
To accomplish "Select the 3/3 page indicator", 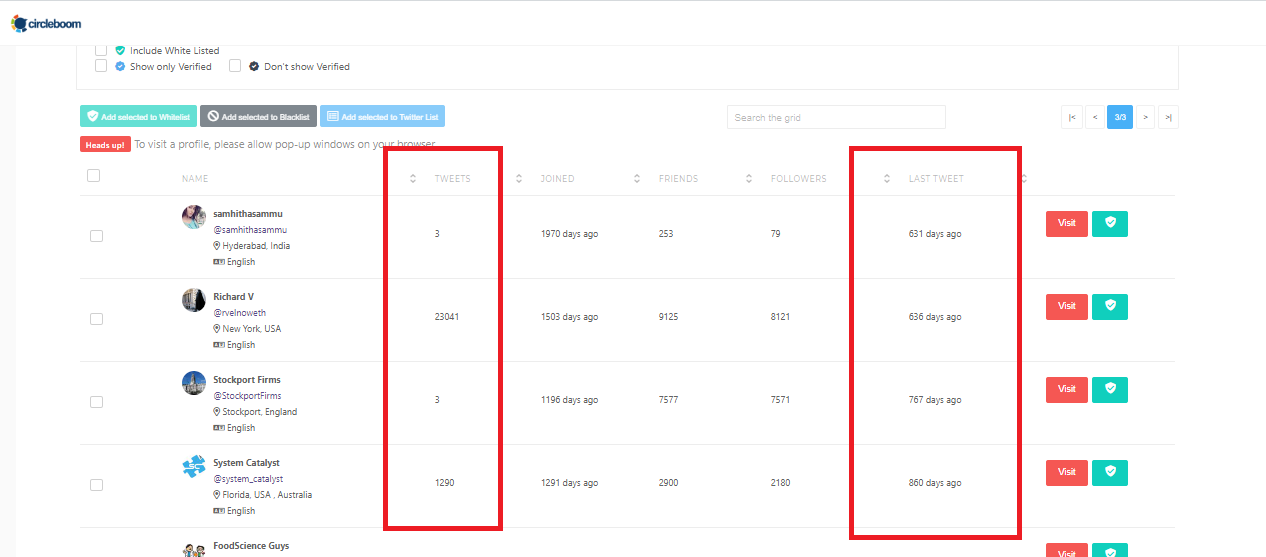I will pyautogui.click(x=1120, y=117).
